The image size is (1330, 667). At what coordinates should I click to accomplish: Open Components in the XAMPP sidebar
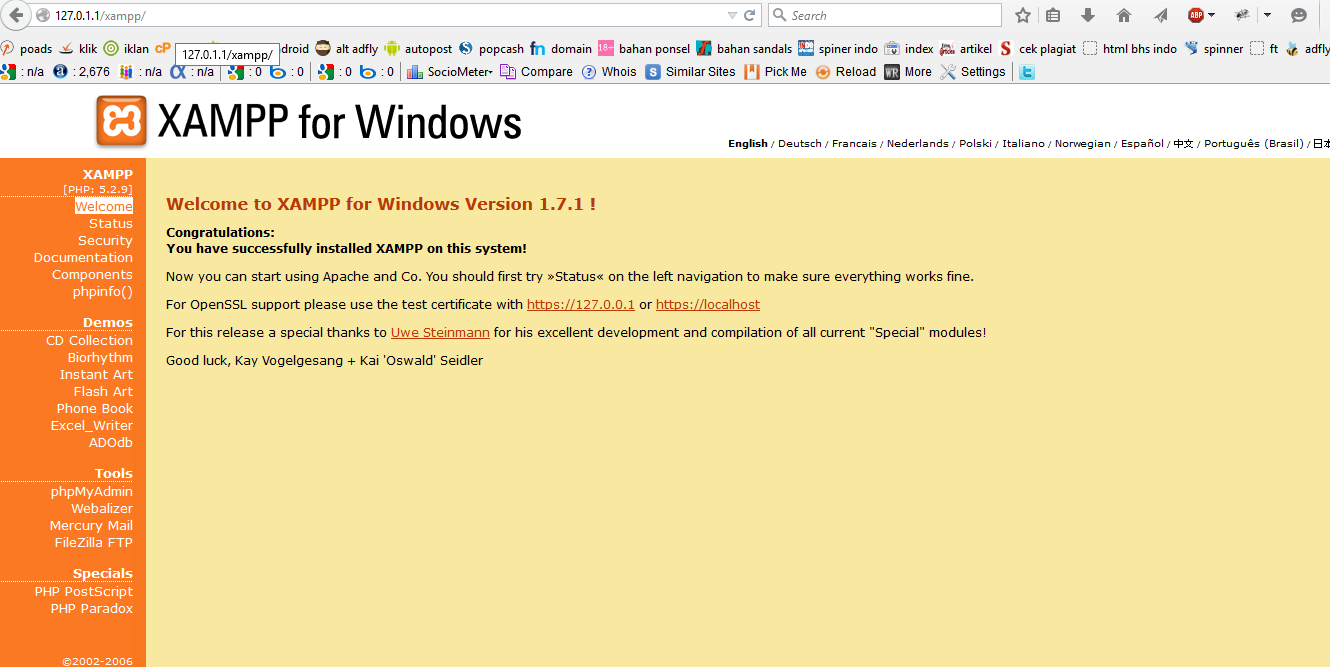tap(92, 275)
